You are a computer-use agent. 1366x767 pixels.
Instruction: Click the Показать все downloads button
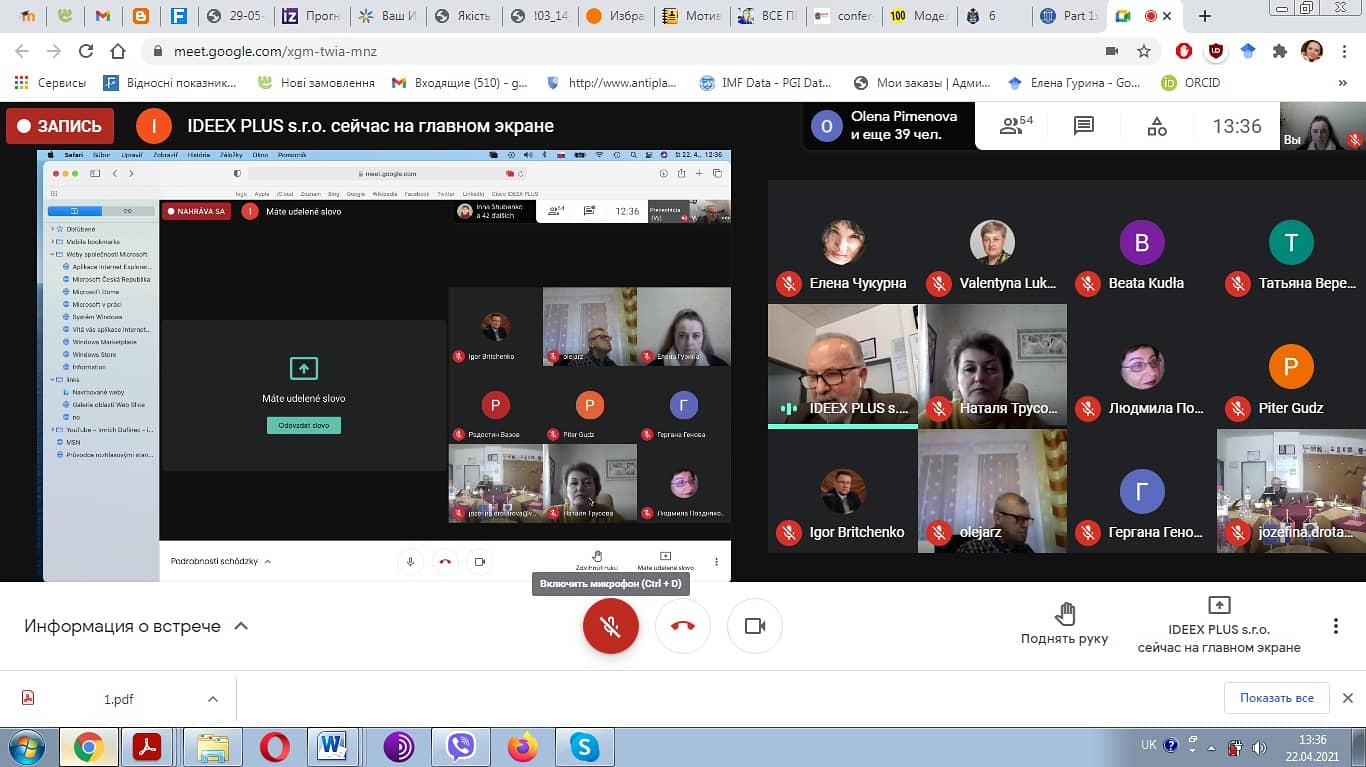[1276, 698]
